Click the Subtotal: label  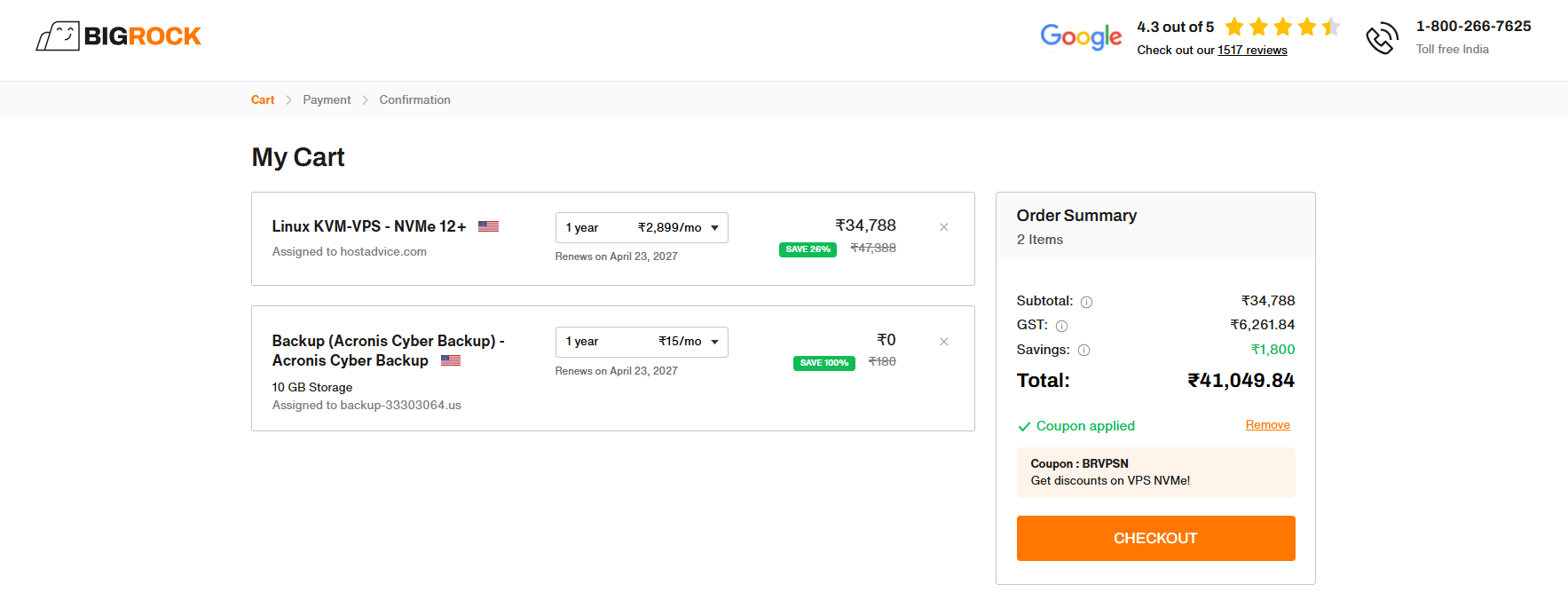(x=1044, y=301)
